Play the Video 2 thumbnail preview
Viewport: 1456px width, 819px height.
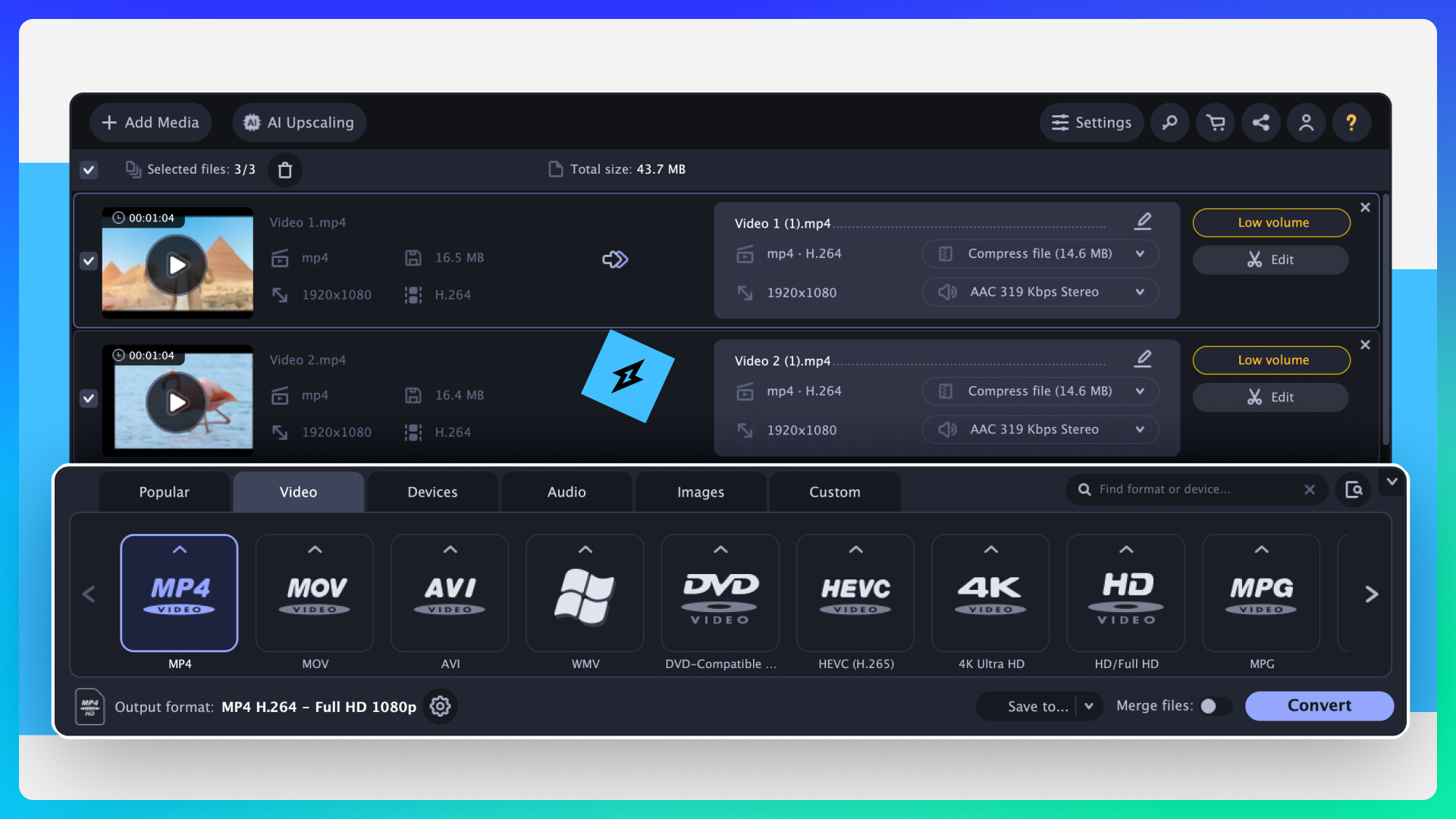[x=176, y=402]
